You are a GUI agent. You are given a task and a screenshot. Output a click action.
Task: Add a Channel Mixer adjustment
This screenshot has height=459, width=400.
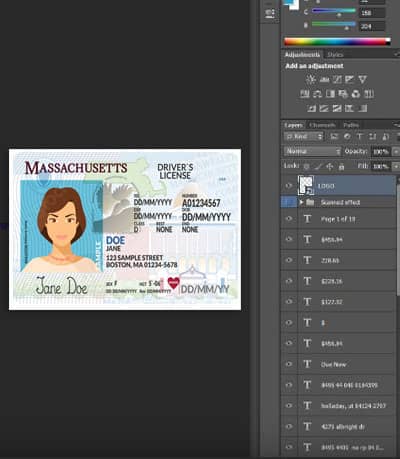356,94
